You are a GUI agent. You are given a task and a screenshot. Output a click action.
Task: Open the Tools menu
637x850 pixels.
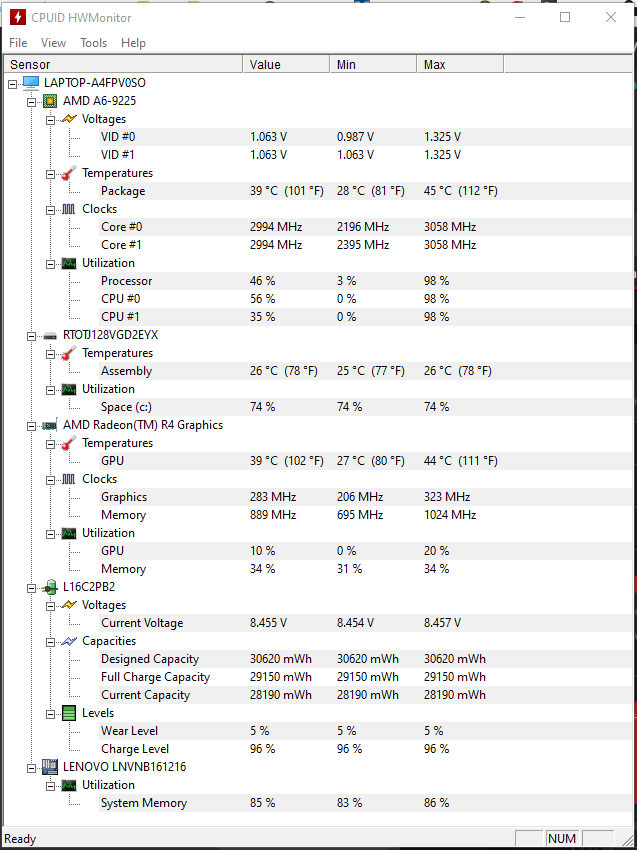tap(93, 43)
